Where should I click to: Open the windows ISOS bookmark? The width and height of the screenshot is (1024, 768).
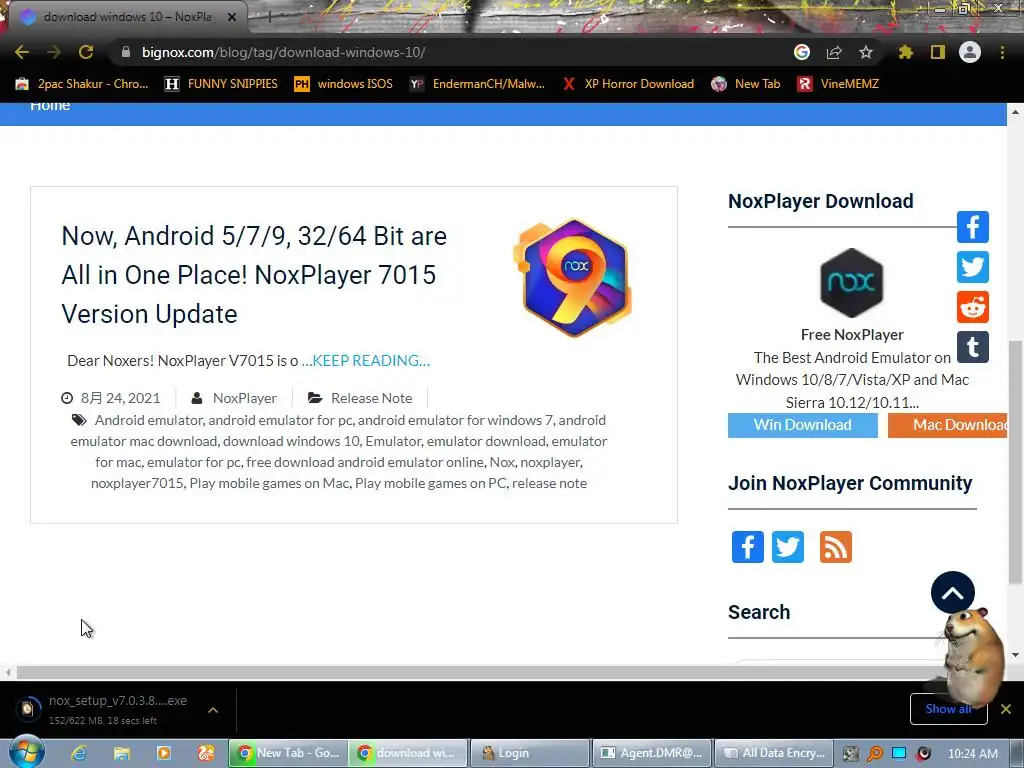click(x=344, y=84)
